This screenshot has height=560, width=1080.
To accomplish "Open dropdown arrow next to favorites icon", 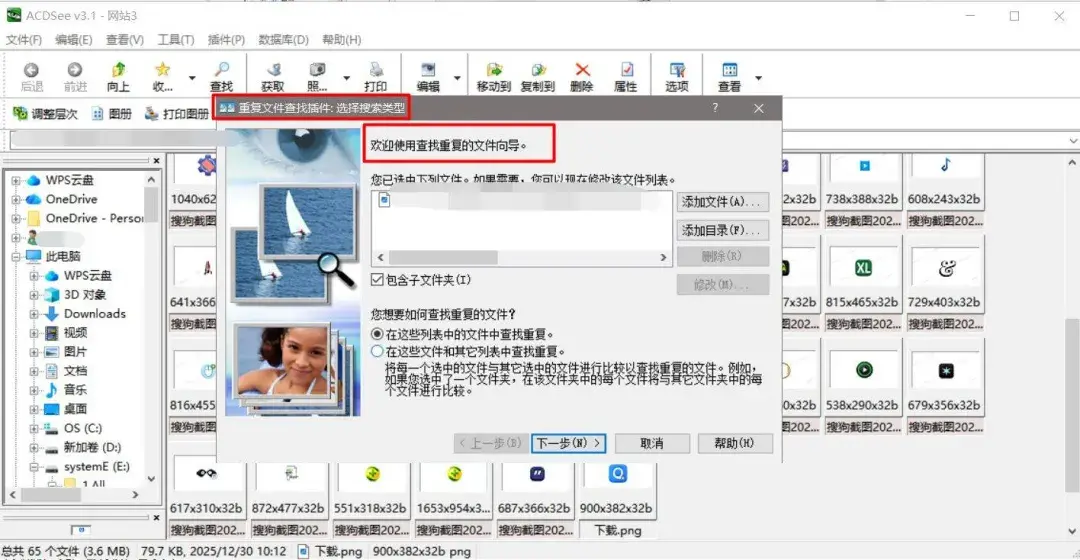I will tap(192, 78).
